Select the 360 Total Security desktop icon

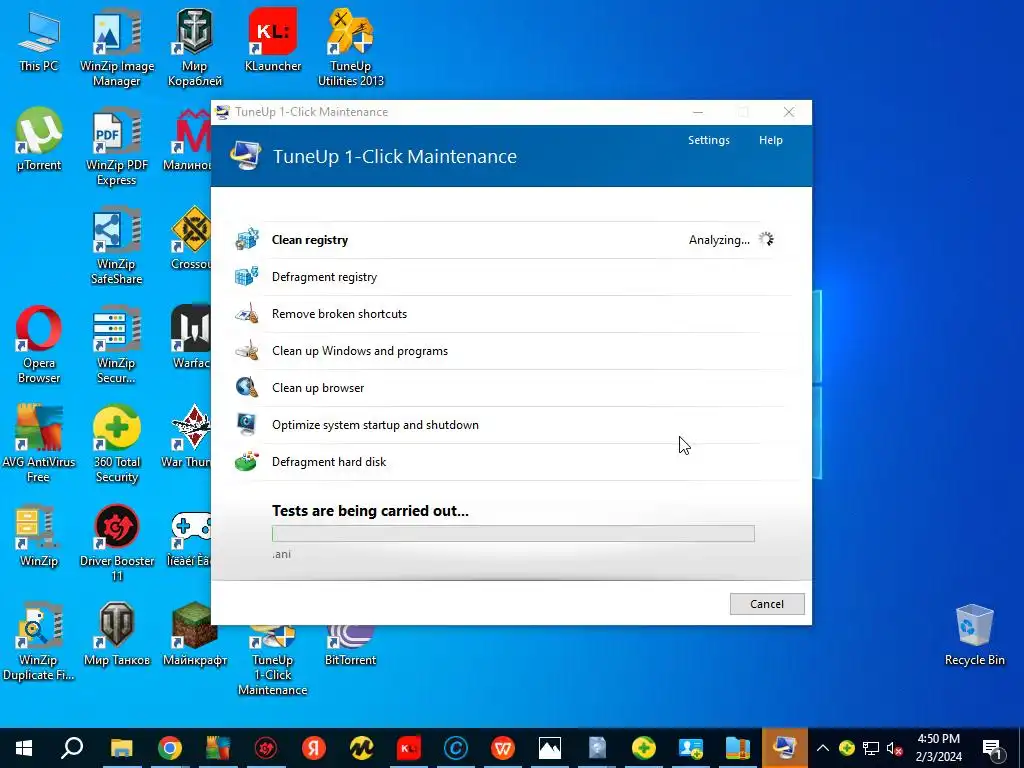(x=117, y=445)
